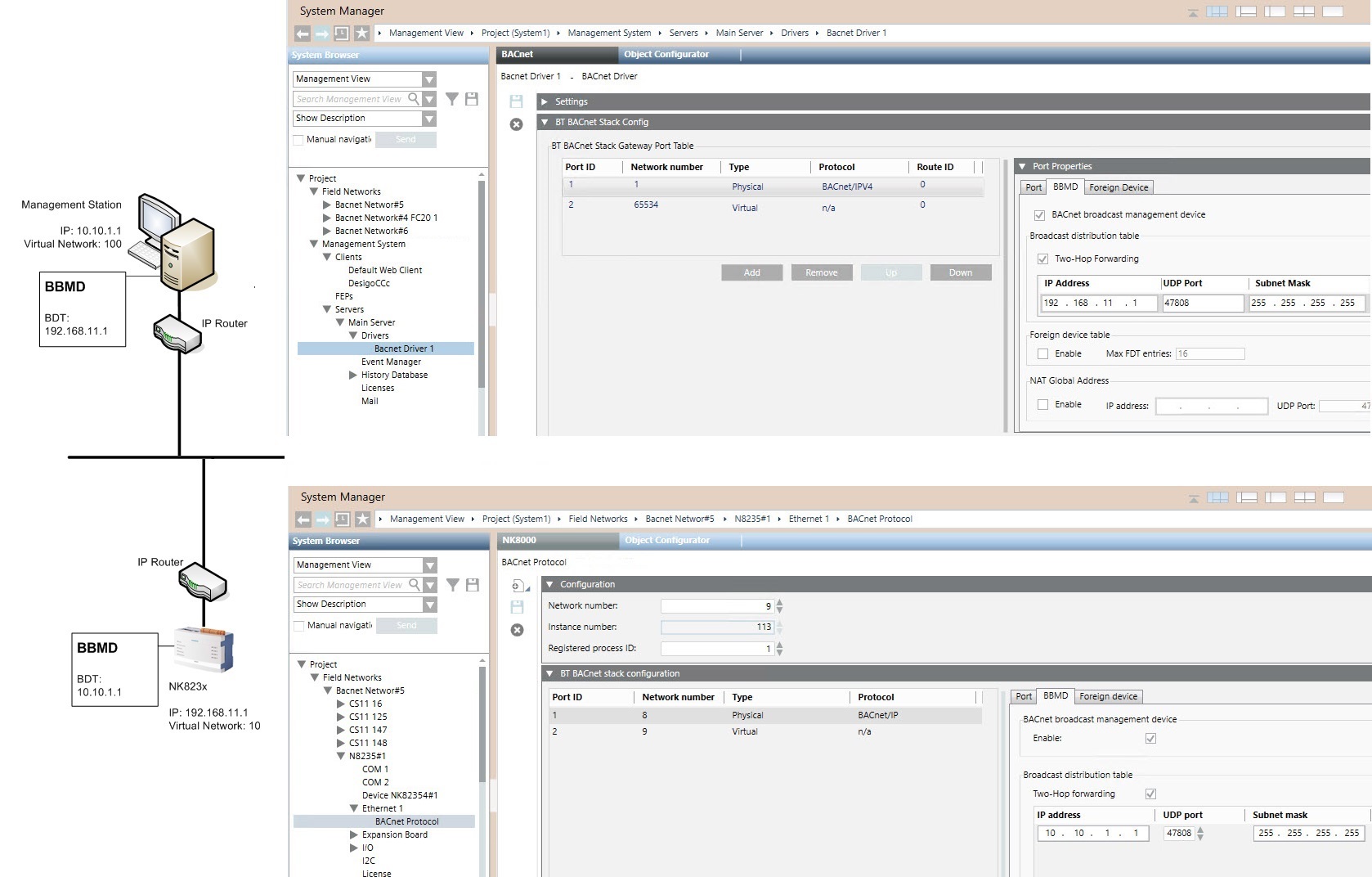Image resolution: width=1372 pixels, height=877 pixels.
Task: Click the Add button under the port table
Action: point(751,272)
